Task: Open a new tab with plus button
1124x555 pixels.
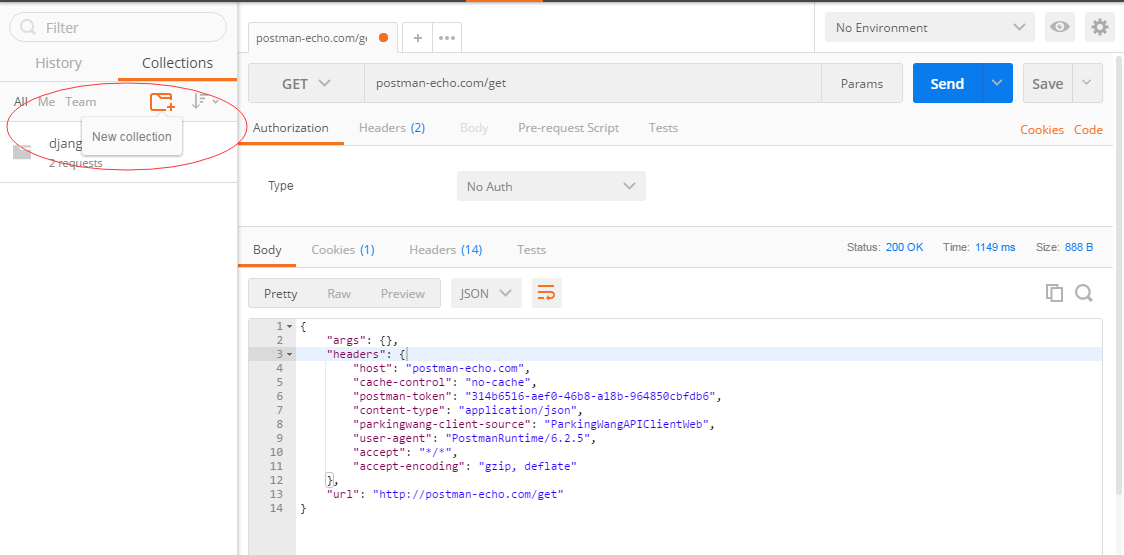Action: (x=417, y=38)
